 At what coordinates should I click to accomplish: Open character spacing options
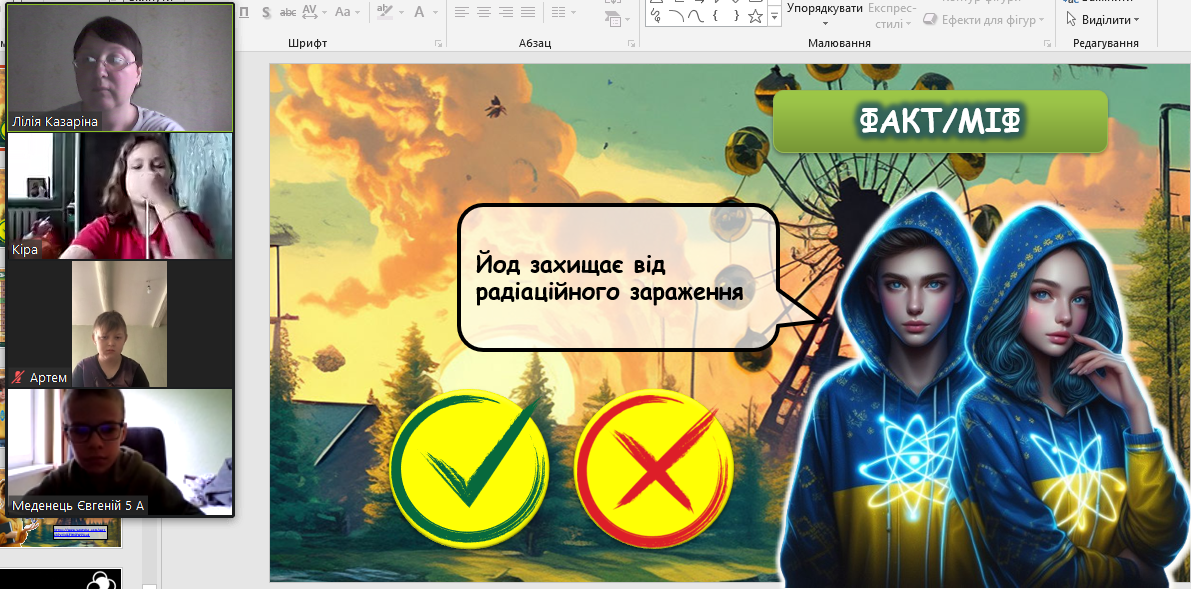pyautogui.click(x=314, y=11)
